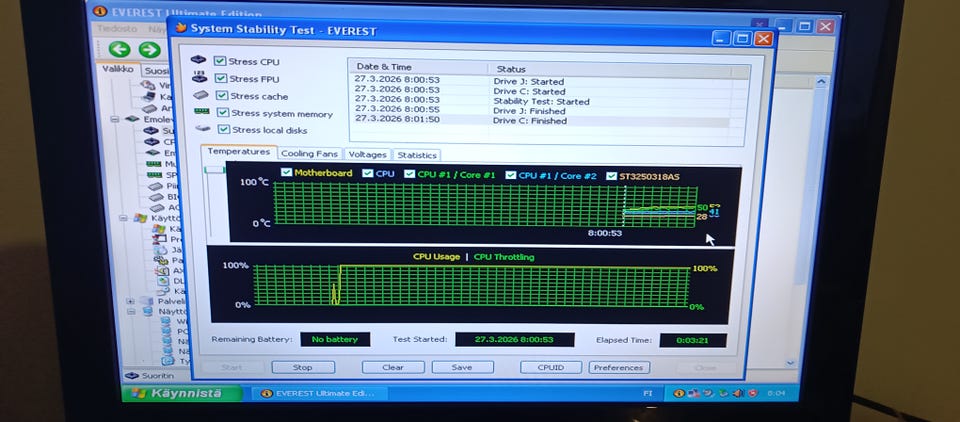This screenshot has width=960, height=422.
Task: Clear the test log
Action: click(393, 367)
